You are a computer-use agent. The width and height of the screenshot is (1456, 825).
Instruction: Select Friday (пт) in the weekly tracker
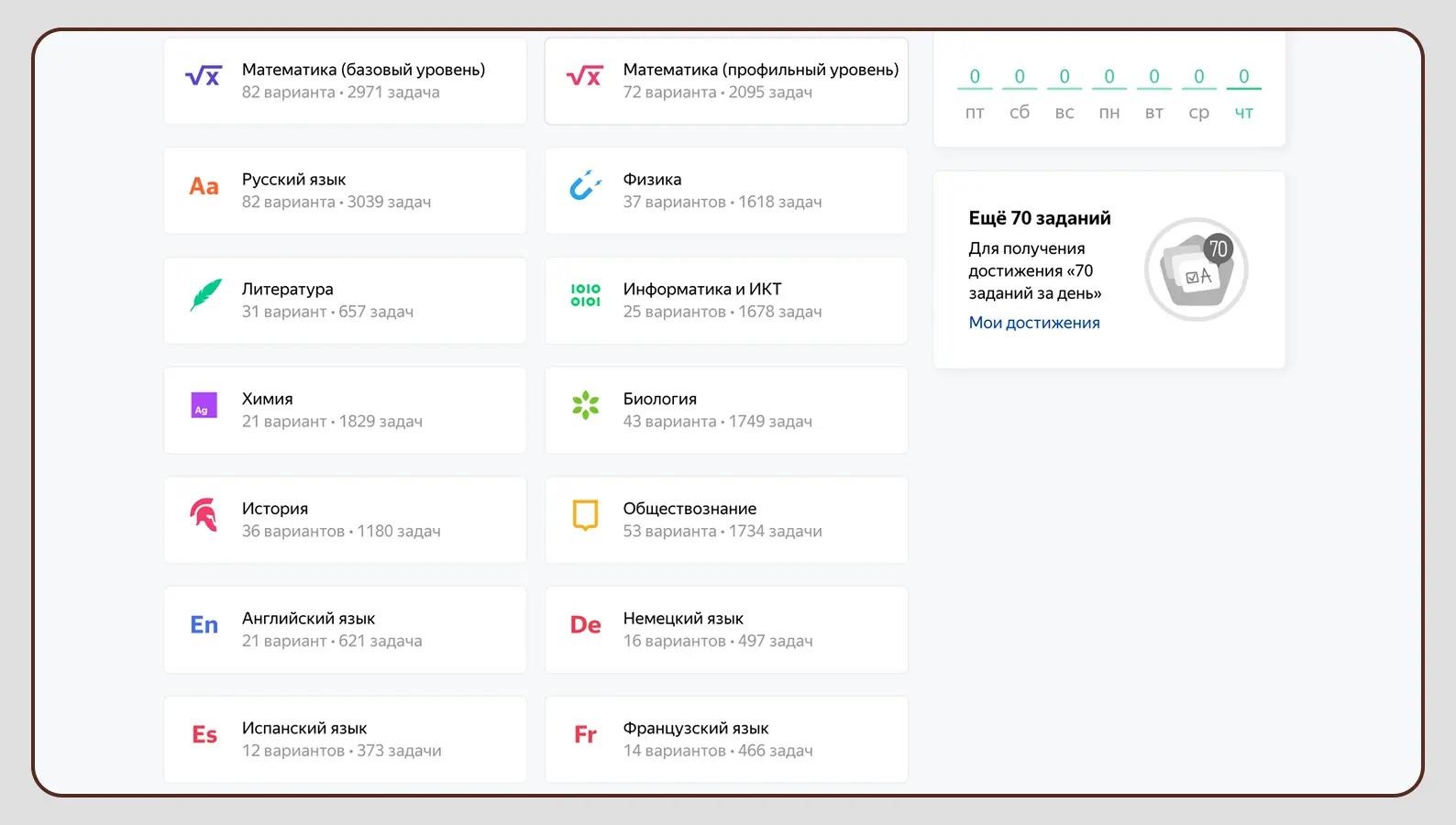tap(975, 92)
